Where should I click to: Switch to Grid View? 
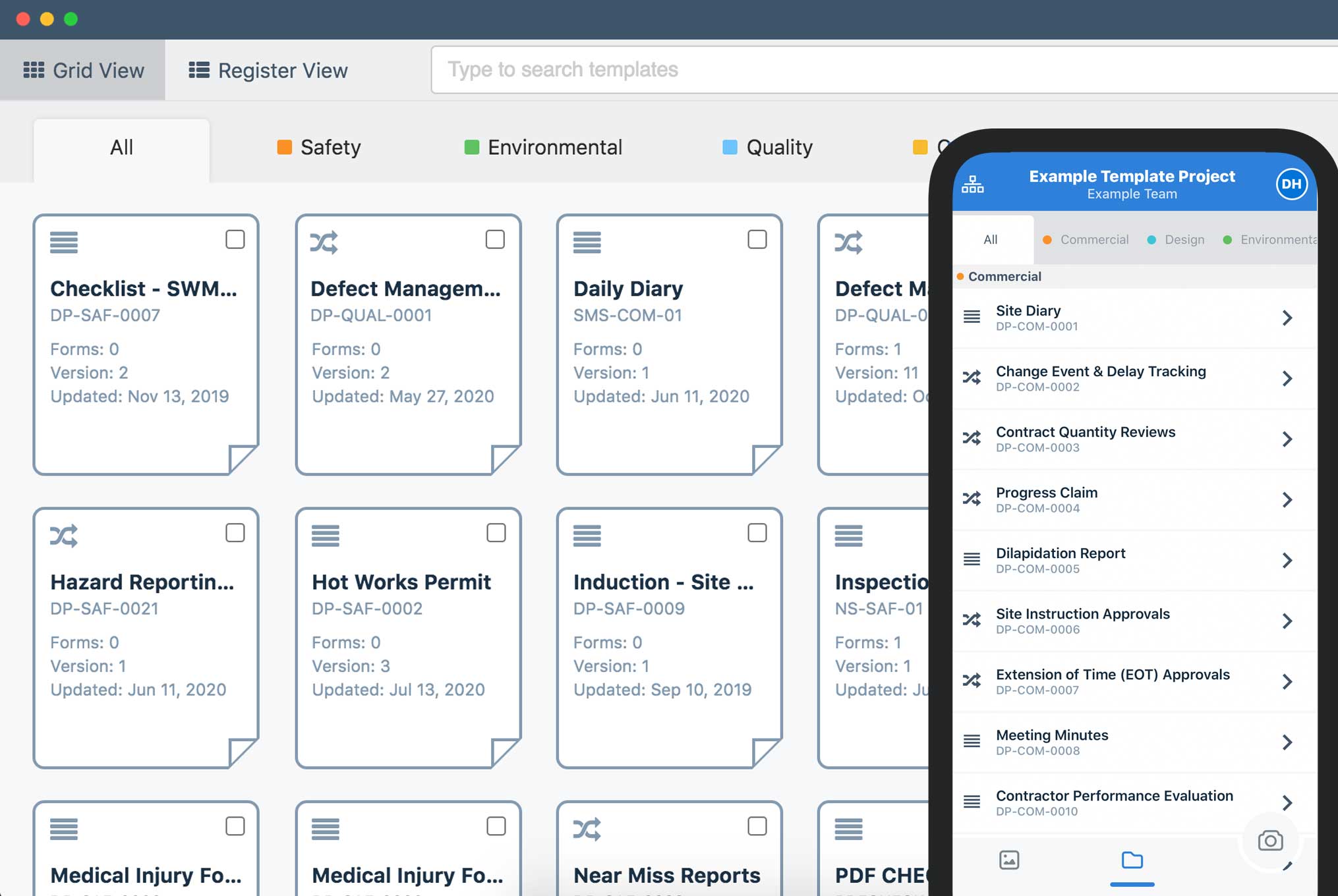pyautogui.click(x=83, y=70)
